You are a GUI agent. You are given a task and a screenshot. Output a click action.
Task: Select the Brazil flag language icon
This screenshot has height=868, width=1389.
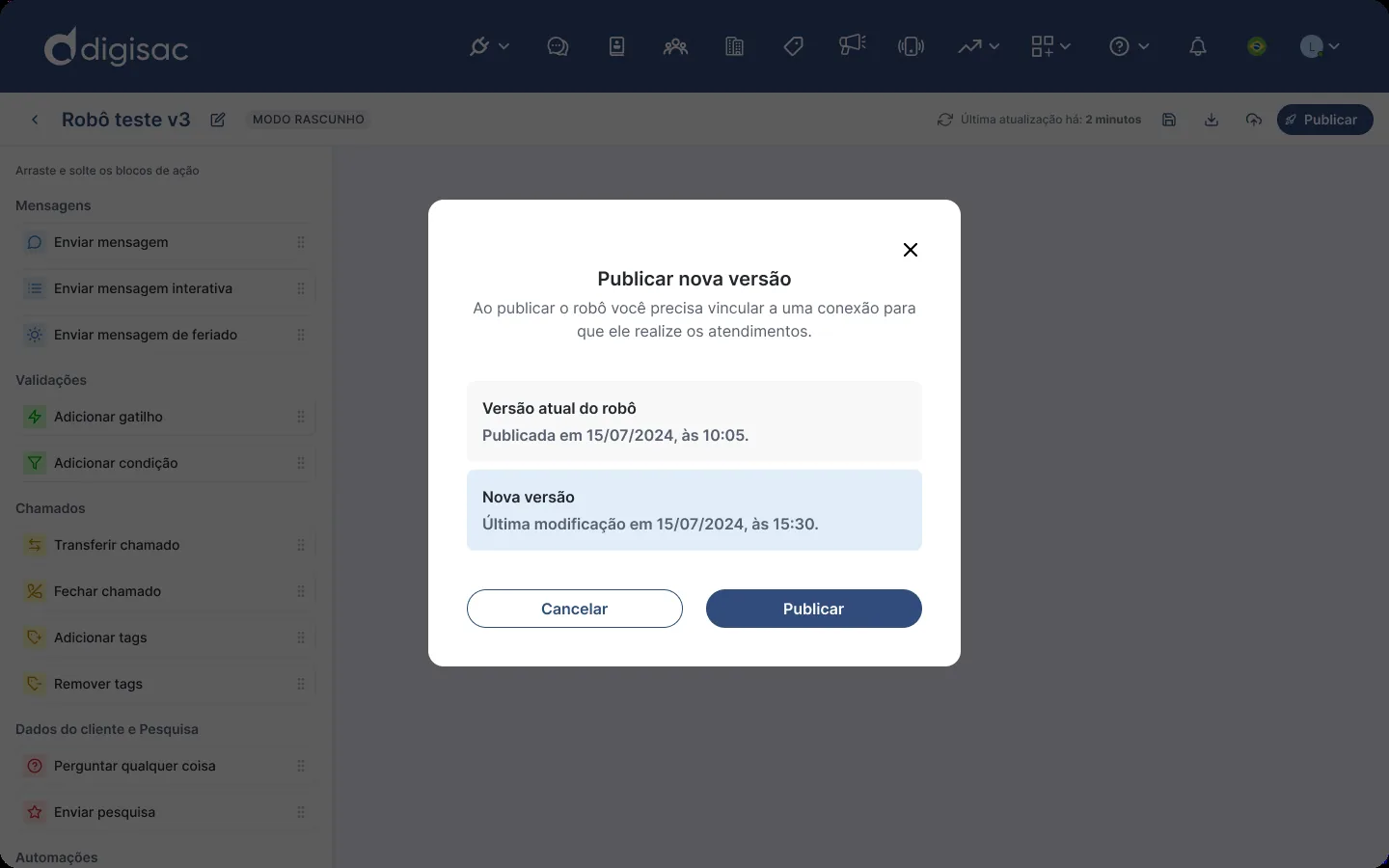[x=1256, y=46]
